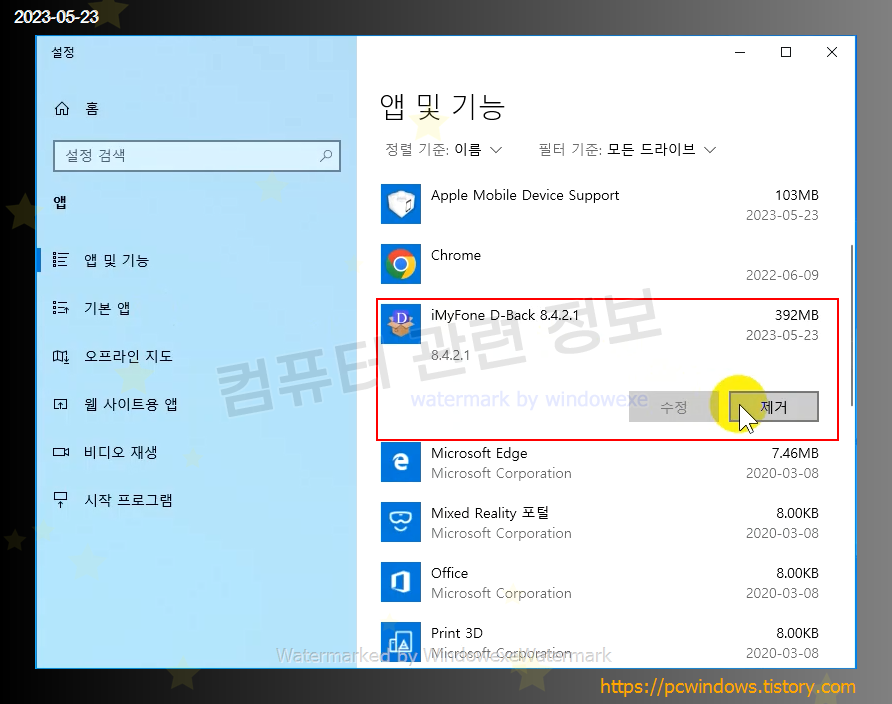The image size is (892, 704).
Task: Go to 웹 사이트용 앱 page
Action: tap(131, 404)
